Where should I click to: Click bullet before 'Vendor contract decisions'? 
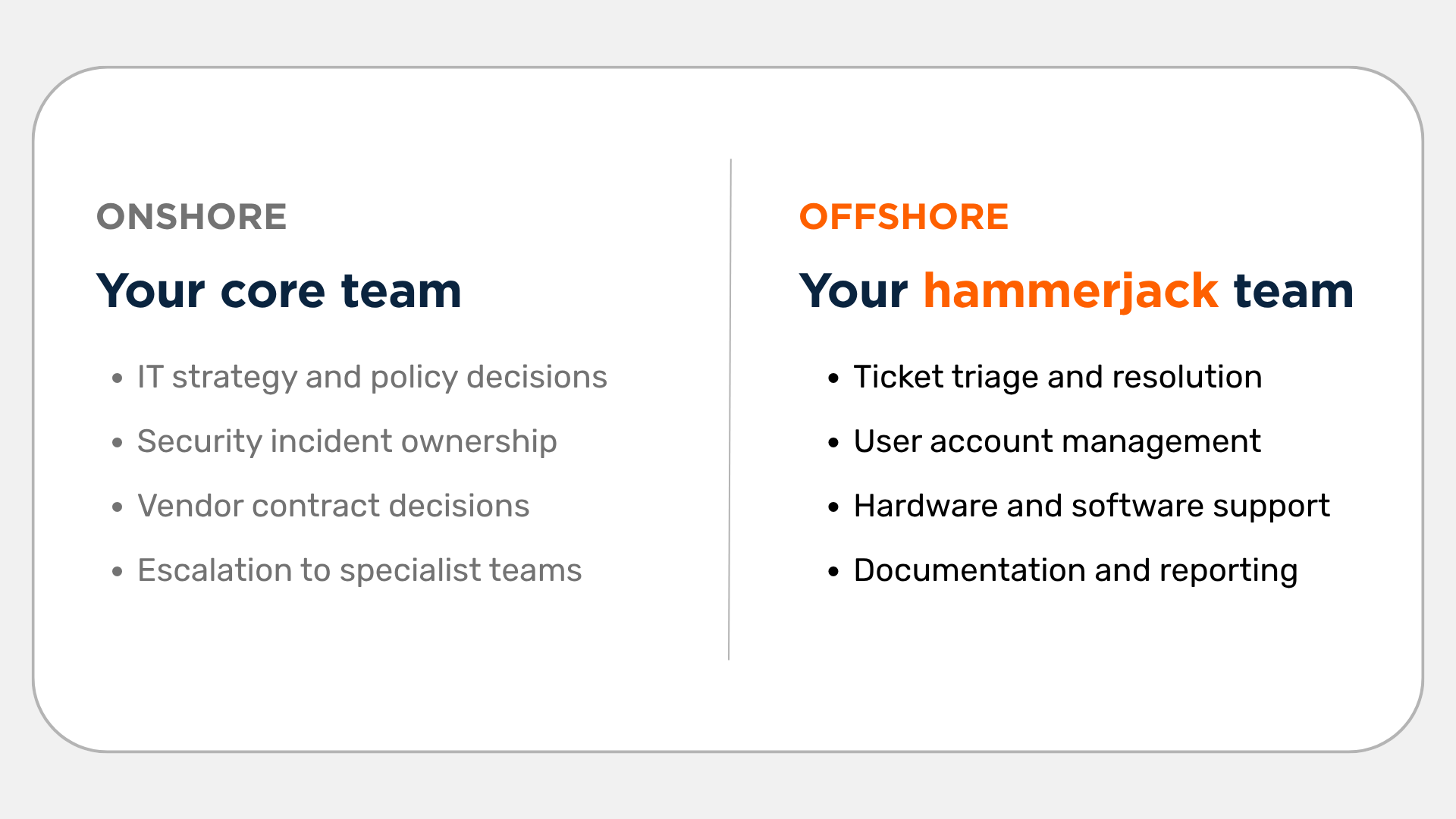tap(118, 507)
